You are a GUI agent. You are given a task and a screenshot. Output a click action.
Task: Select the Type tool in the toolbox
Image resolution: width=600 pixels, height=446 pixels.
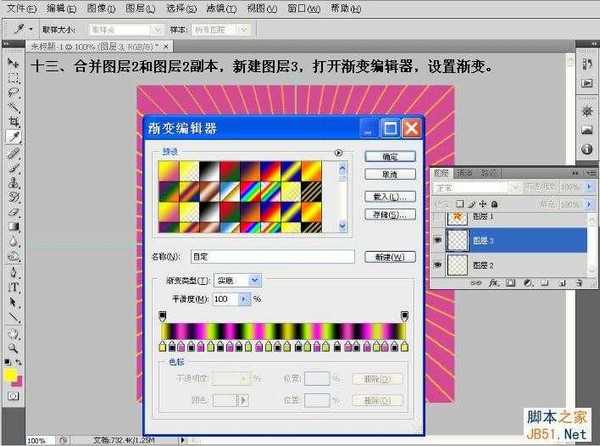[x=14, y=288]
